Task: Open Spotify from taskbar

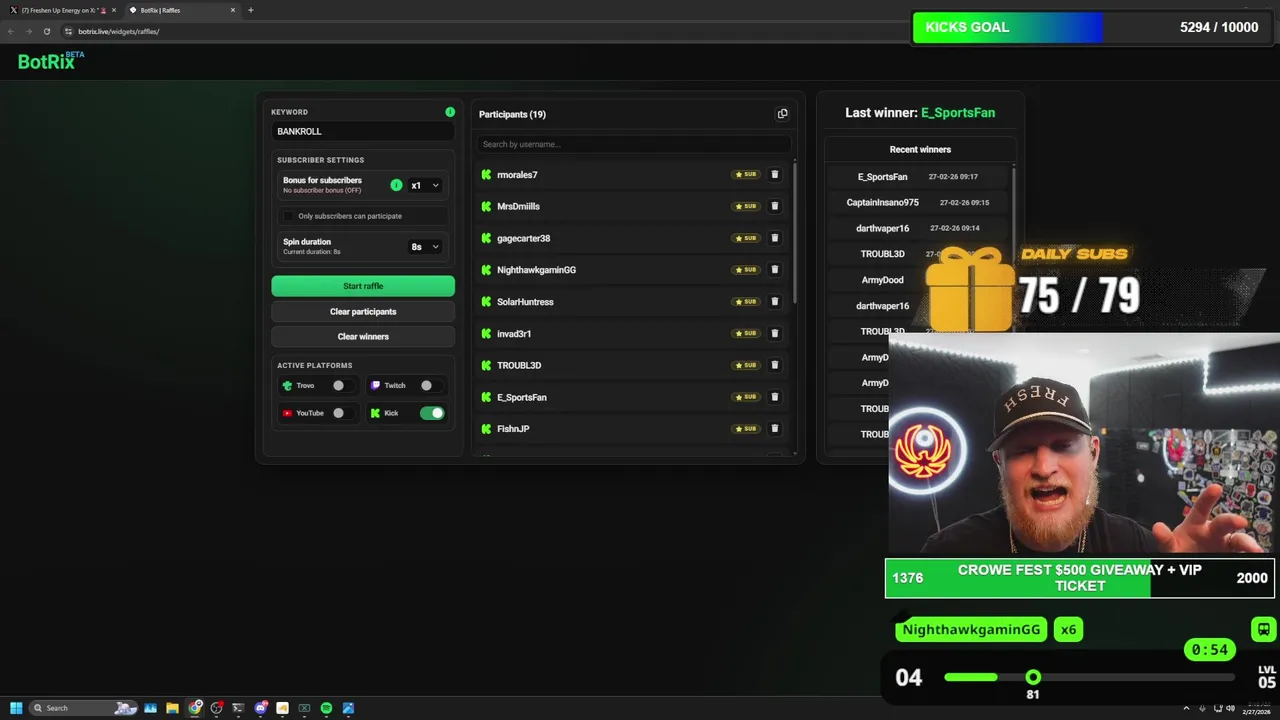Action: pos(326,708)
